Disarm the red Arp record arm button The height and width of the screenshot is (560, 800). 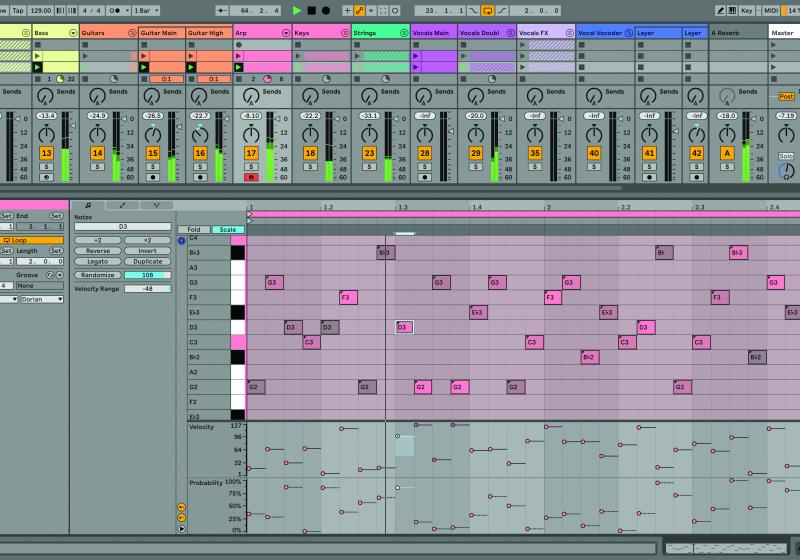click(x=251, y=177)
